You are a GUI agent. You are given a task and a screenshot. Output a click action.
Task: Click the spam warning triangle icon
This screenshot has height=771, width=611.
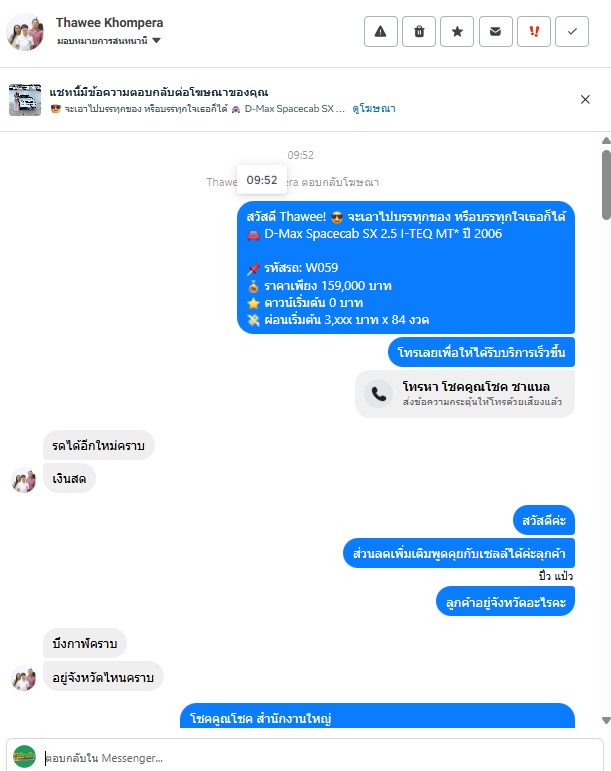point(380,31)
